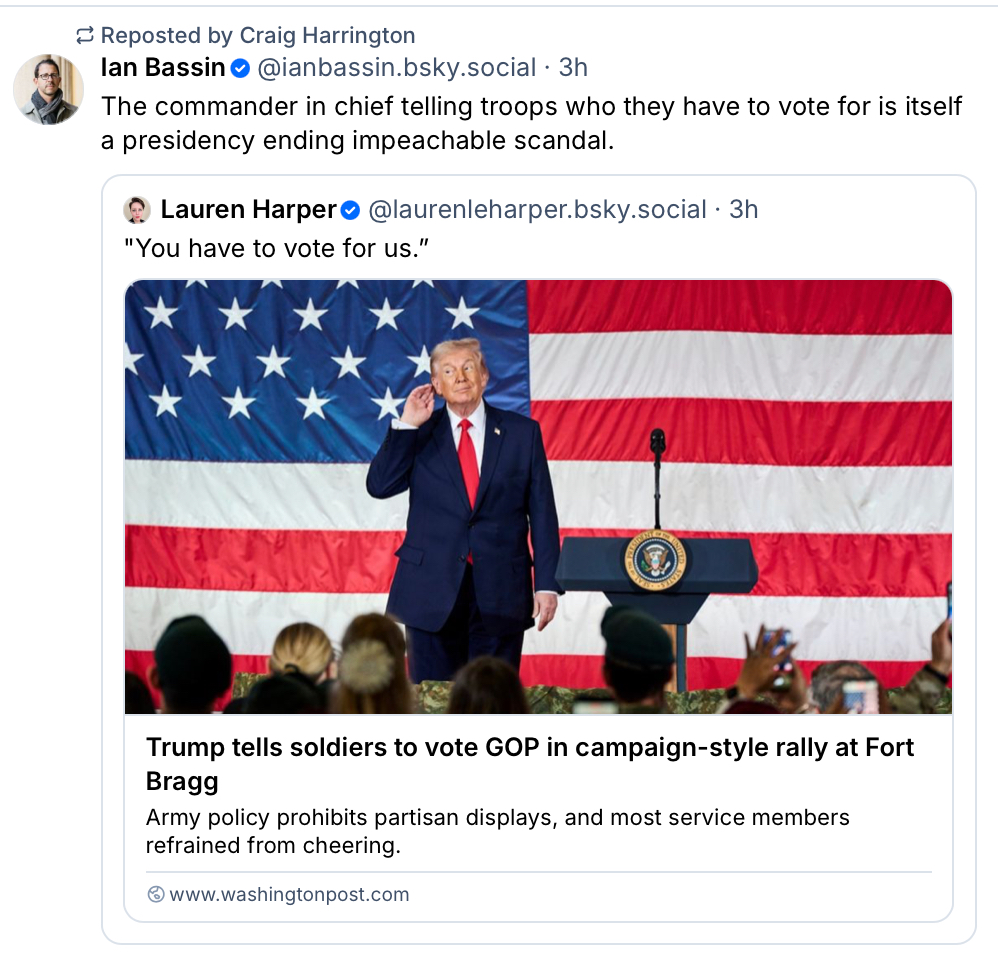Open Ian Bassin's post text about commander in chief

point(531,122)
